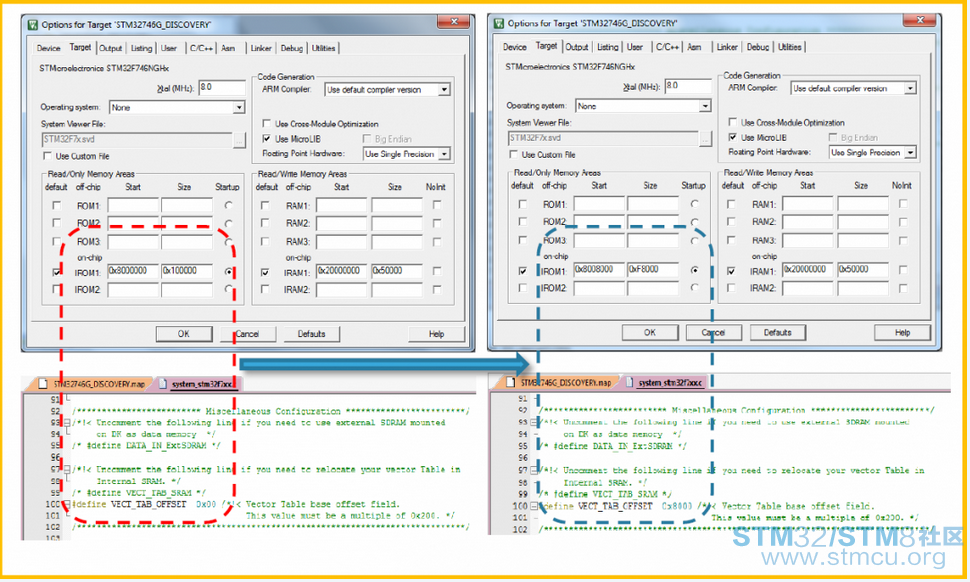Enable Use Cross-Module Optimization in right dialog

(732, 122)
